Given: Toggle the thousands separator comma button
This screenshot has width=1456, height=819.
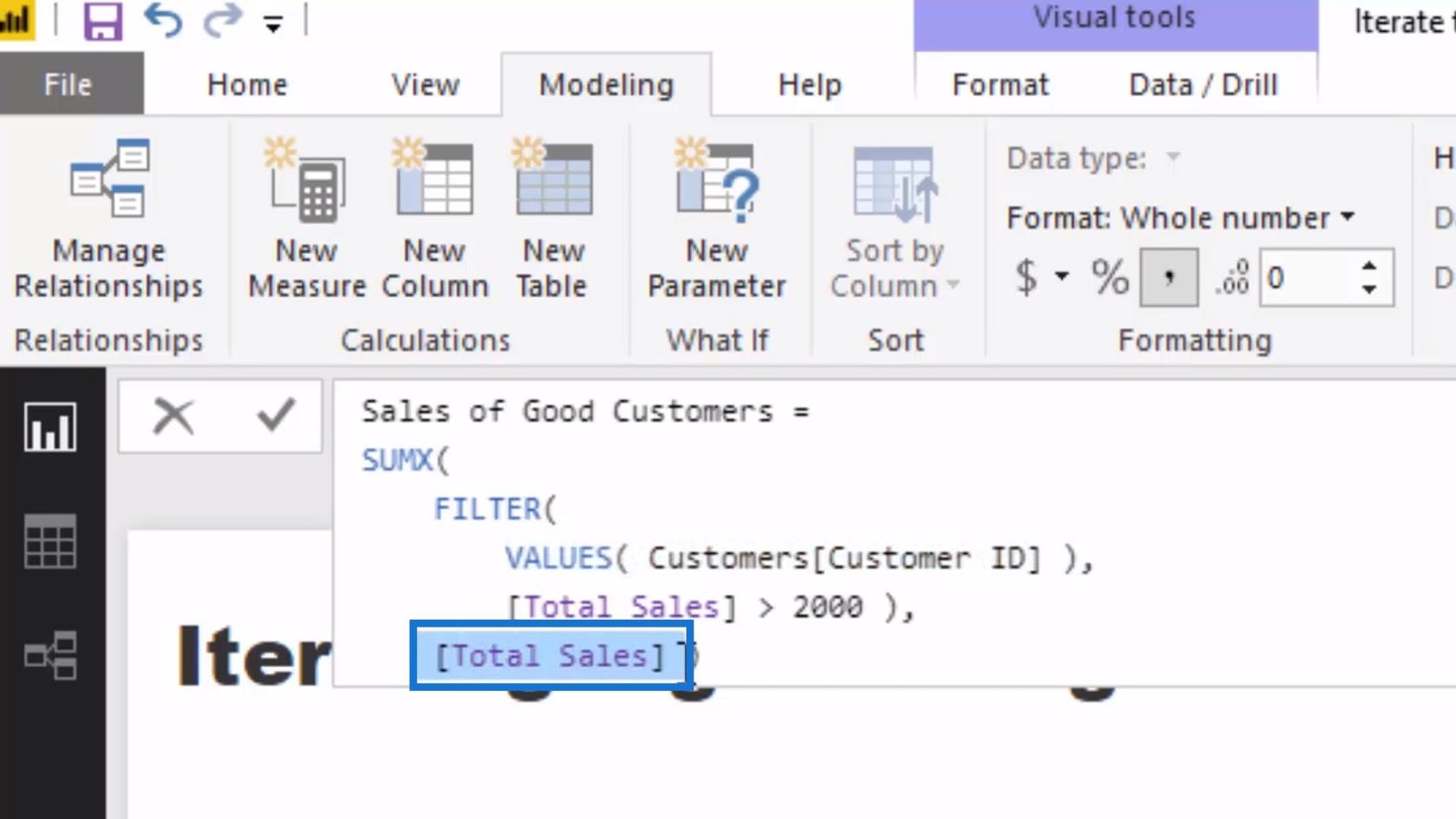Looking at the screenshot, I should [1169, 277].
